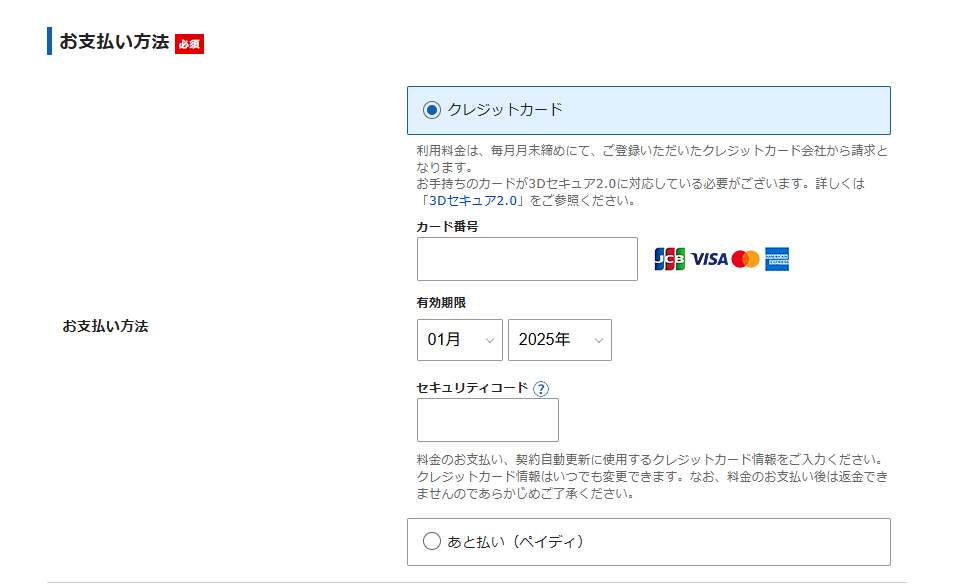This screenshot has height=588, width=958.
Task: Click the JCB card logo
Action: coord(669,259)
